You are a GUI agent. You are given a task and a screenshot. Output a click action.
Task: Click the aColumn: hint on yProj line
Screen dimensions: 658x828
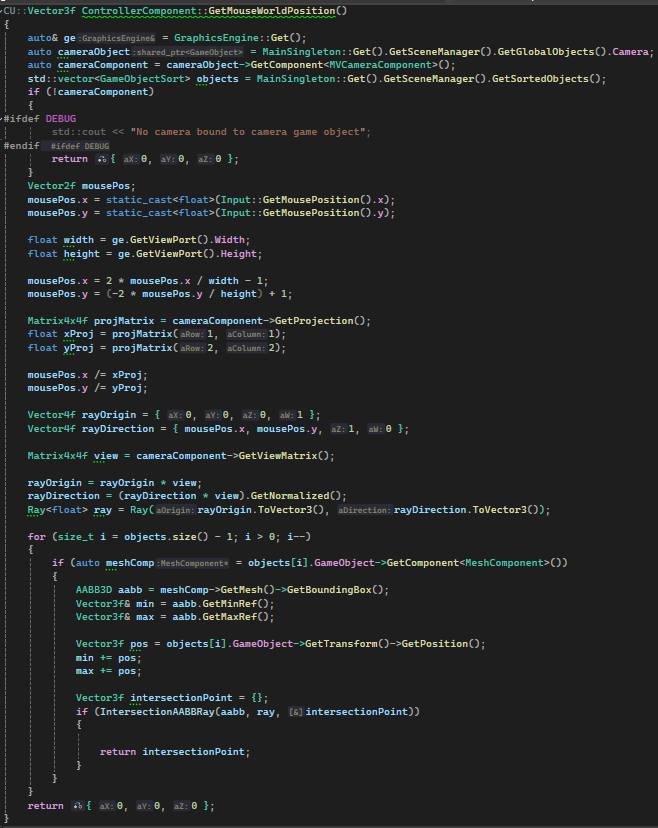pos(246,349)
